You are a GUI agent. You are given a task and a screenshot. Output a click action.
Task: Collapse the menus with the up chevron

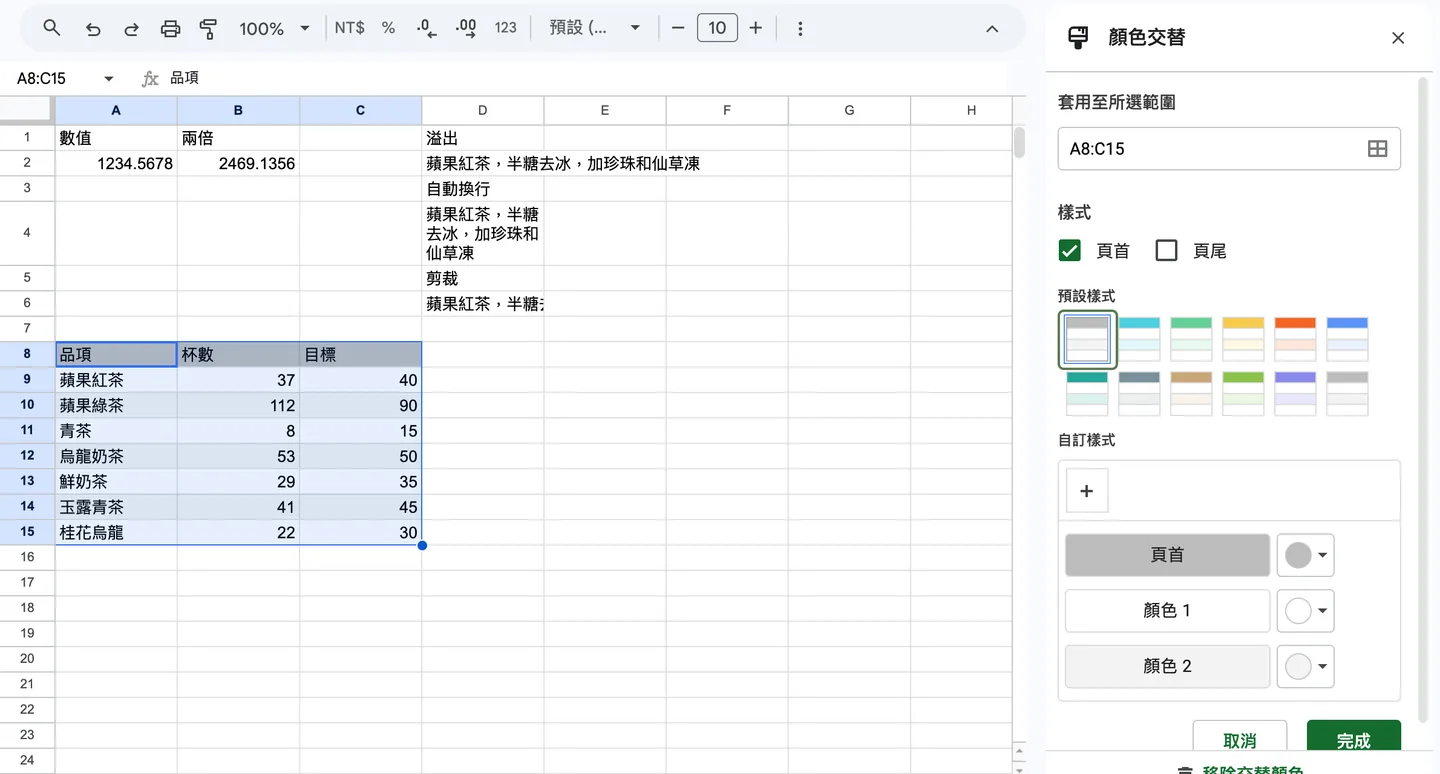[992, 29]
